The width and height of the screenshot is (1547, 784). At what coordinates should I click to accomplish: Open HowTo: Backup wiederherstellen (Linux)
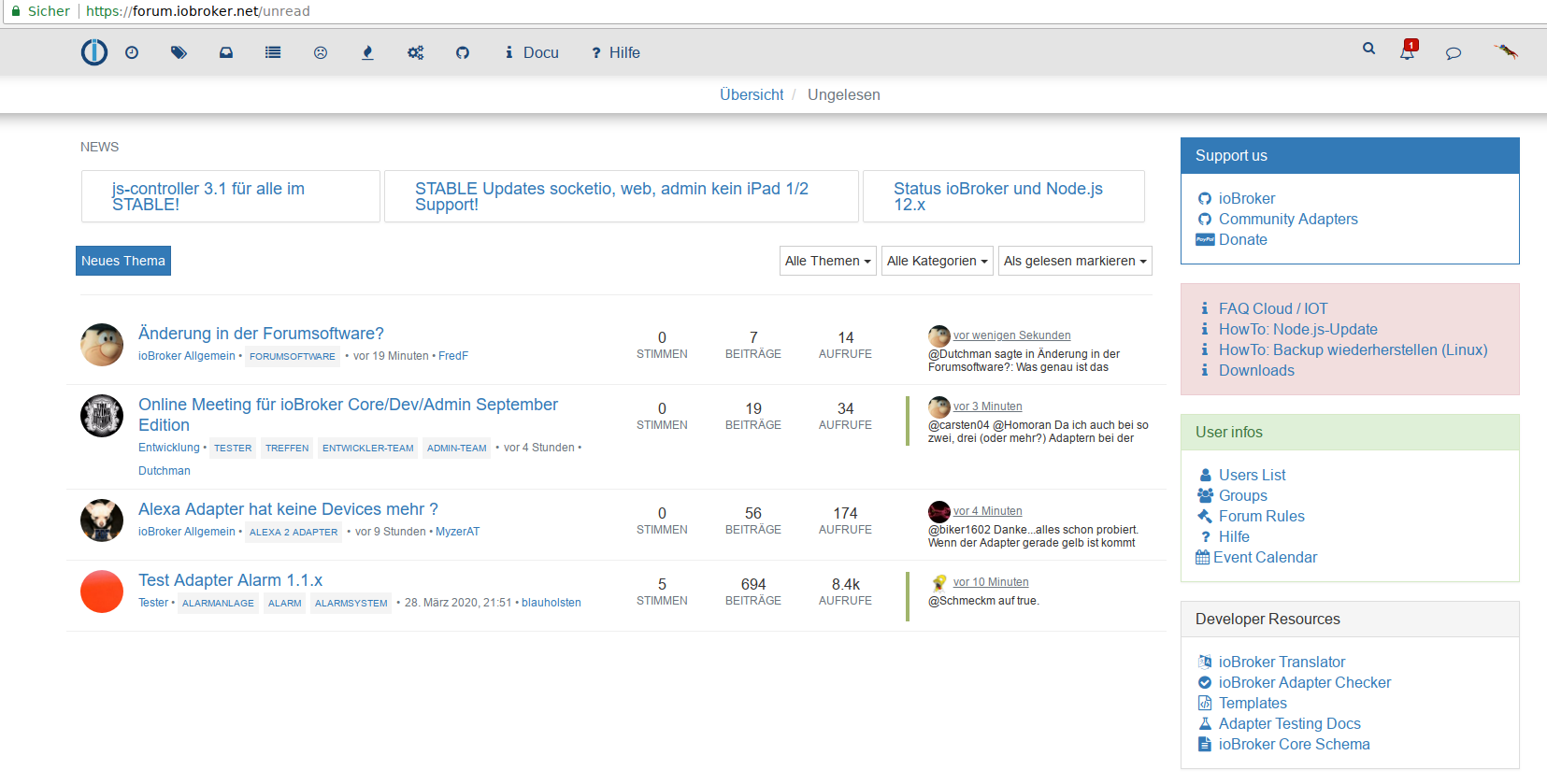coord(1354,349)
